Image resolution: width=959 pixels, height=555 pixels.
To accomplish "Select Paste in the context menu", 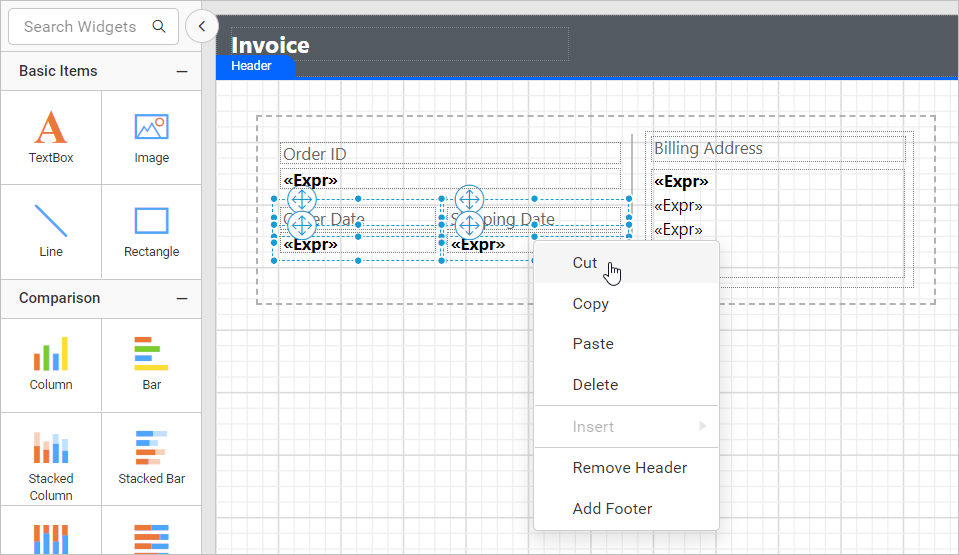I will 593,344.
